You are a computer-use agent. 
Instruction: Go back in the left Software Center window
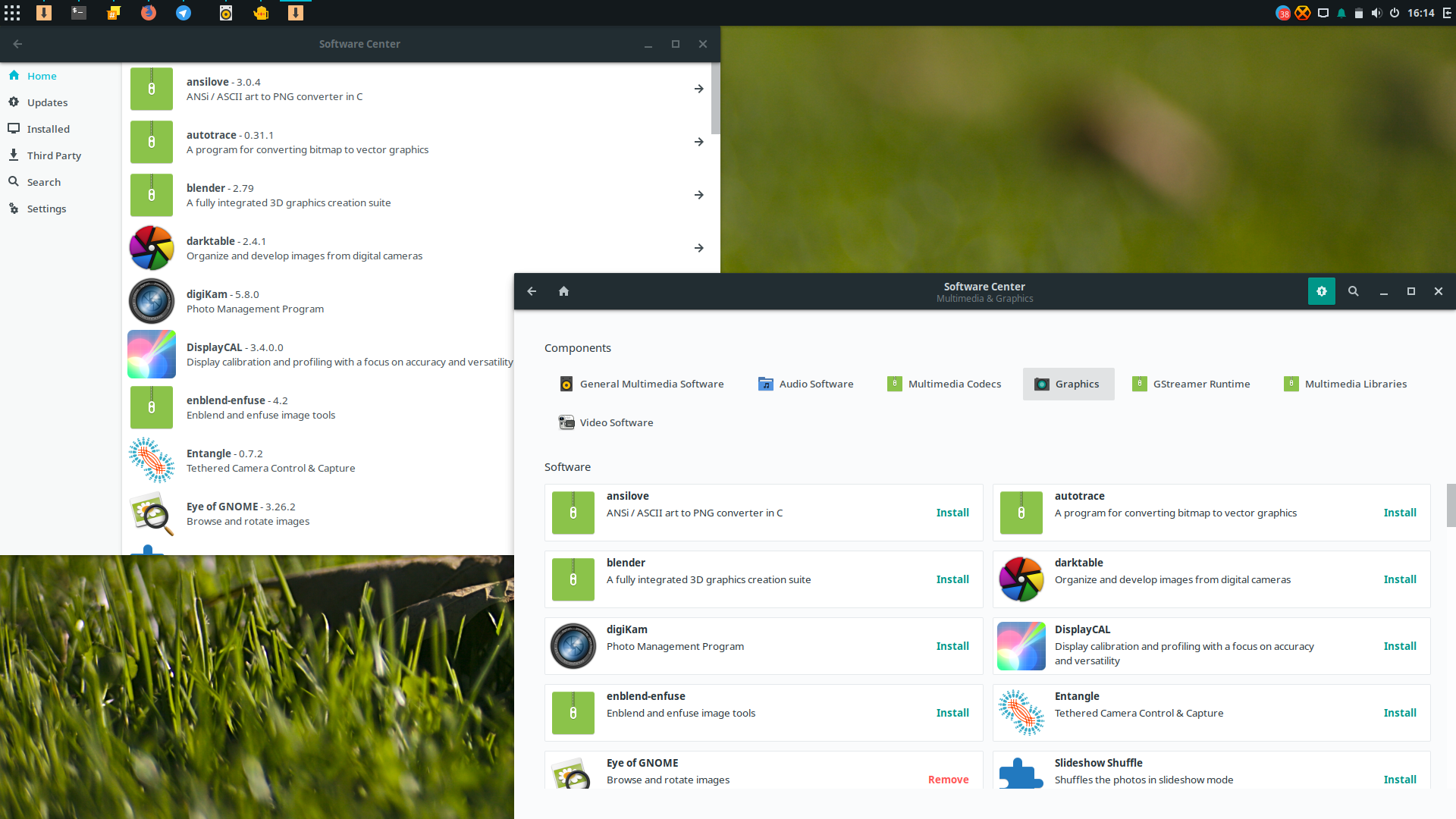17,44
